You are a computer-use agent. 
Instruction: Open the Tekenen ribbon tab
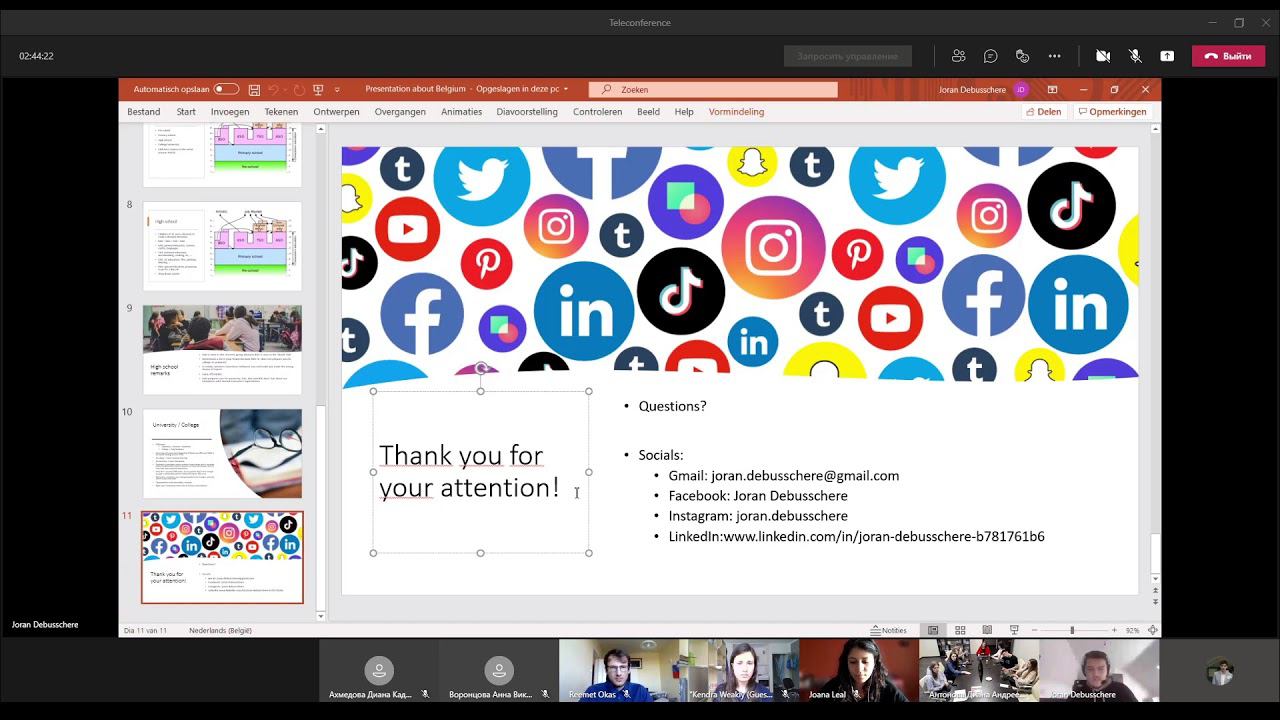pyautogui.click(x=281, y=112)
